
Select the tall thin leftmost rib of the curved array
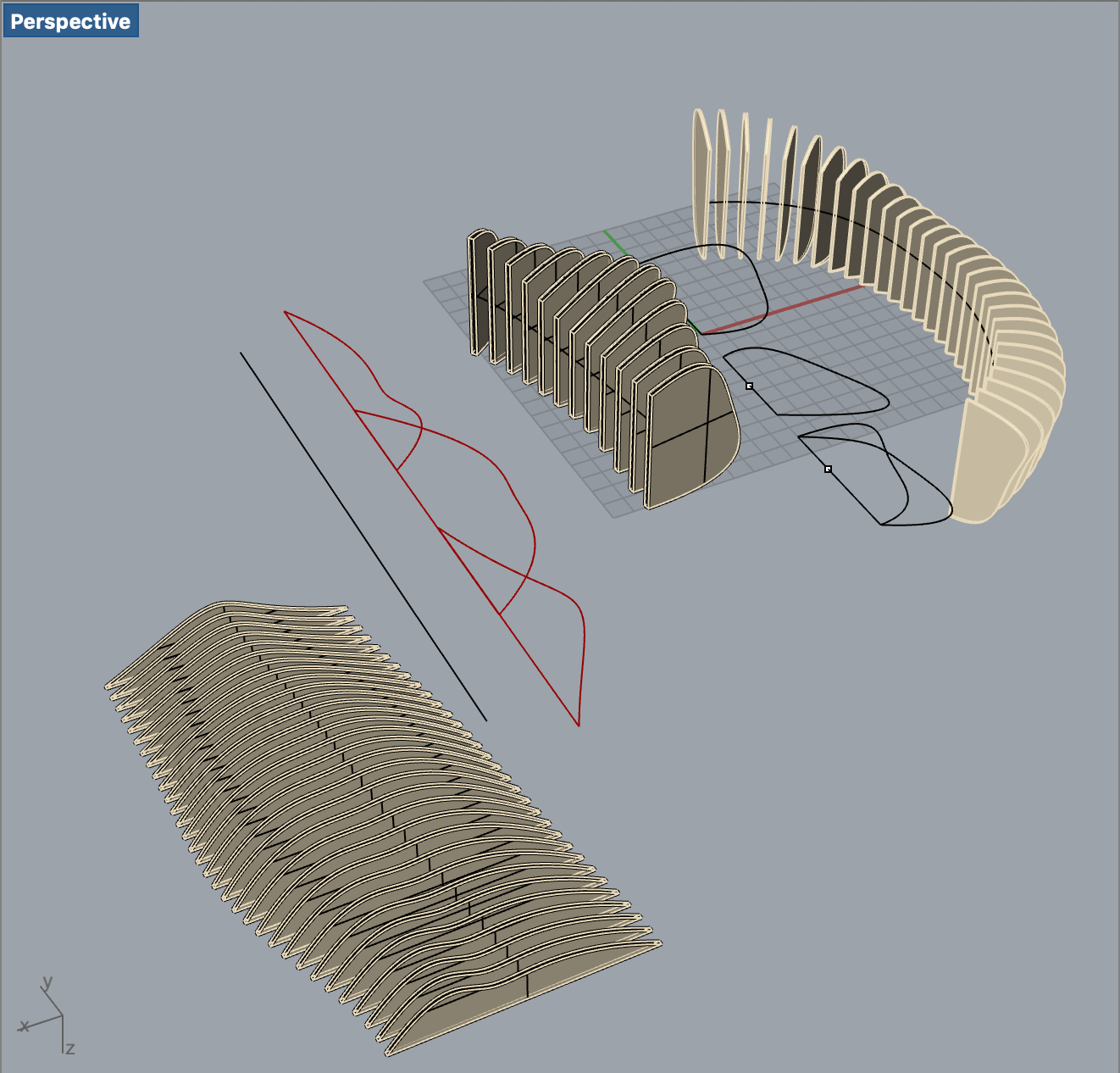click(x=700, y=183)
